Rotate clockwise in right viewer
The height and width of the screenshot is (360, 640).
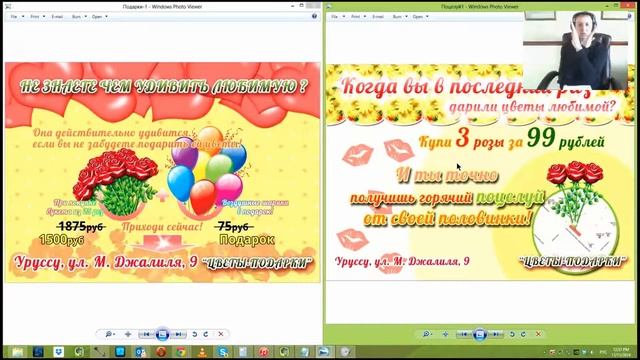(523, 334)
